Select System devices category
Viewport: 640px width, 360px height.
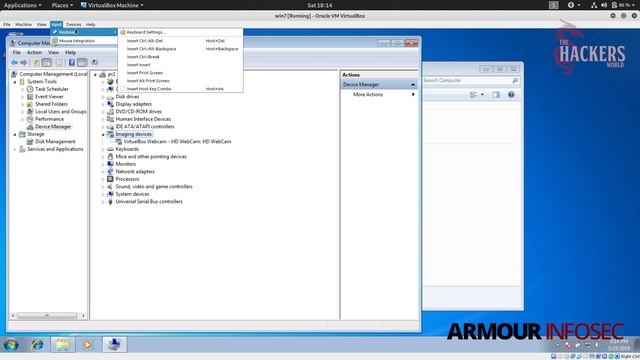click(132, 194)
